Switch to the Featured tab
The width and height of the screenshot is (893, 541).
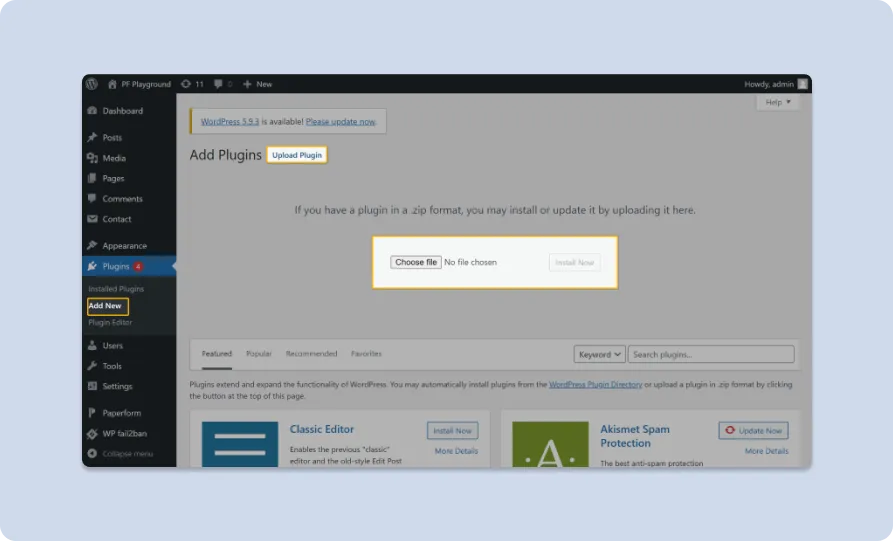217,354
